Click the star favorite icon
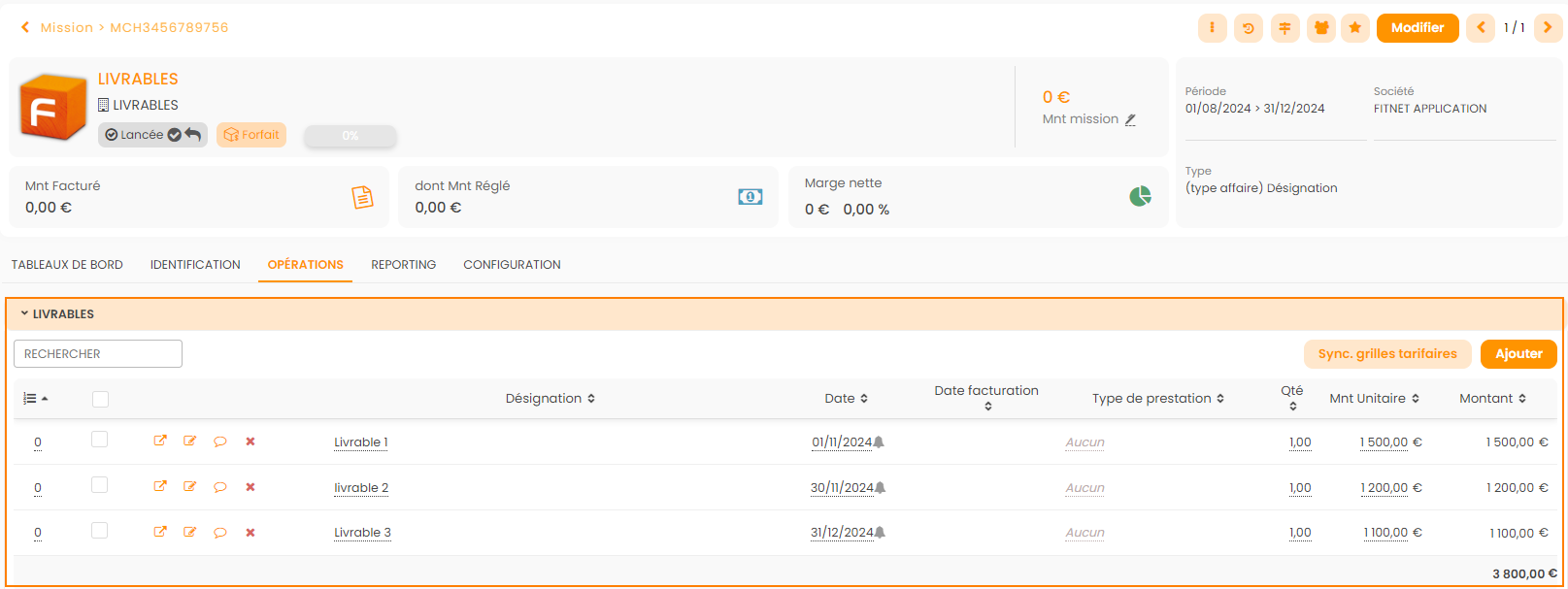The width and height of the screenshot is (1568, 589). click(x=1355, y=28)
